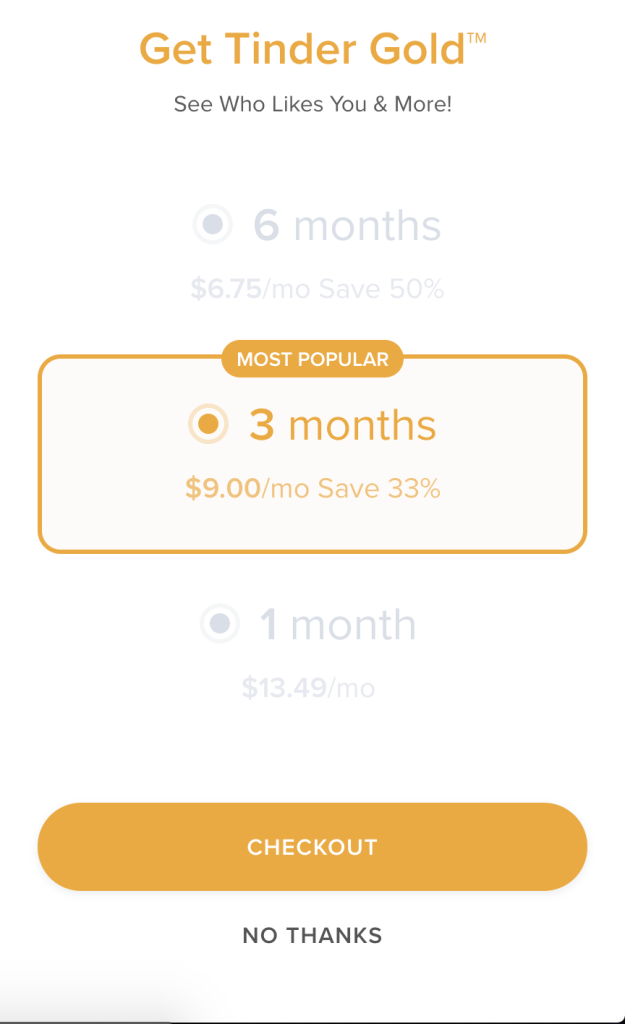Click the "3 months" plan label
This screenshot has height=1024, width=625.
(x=342, y=426)
